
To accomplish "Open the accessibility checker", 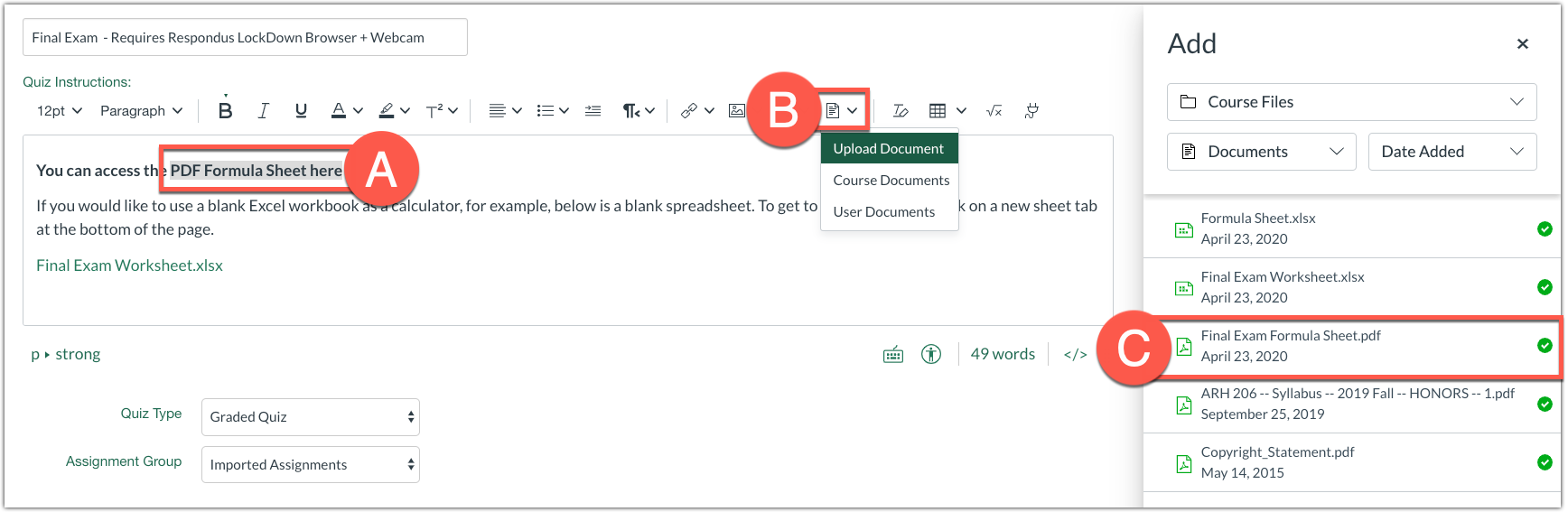I will (x=931, y=354).
